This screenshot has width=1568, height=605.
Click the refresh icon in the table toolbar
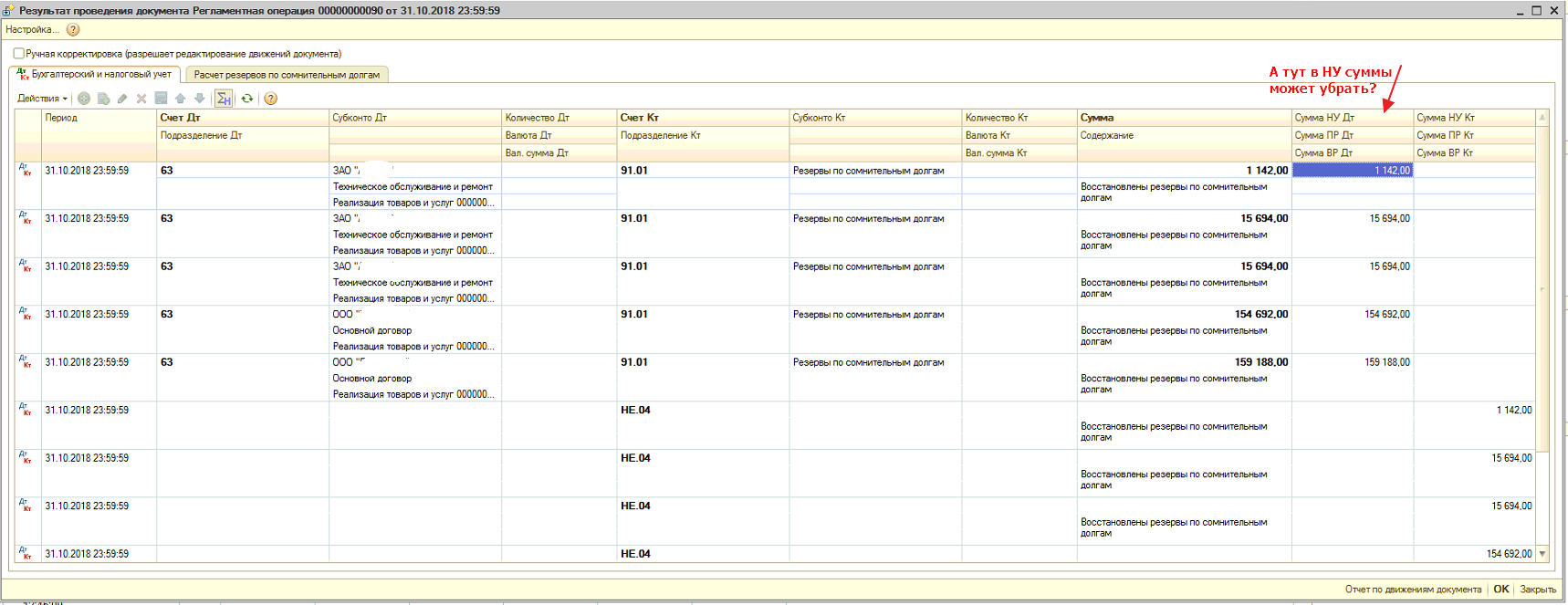pyautogui.click(x=246, y=99)
